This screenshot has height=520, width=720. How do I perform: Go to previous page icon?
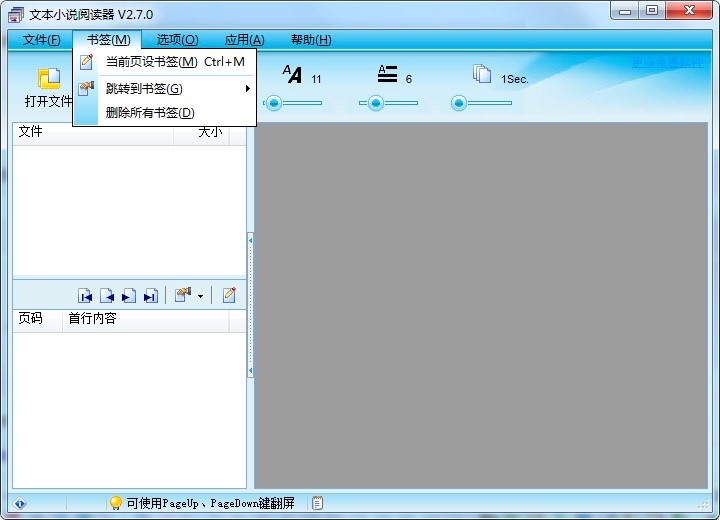click(x=107, y=295)
